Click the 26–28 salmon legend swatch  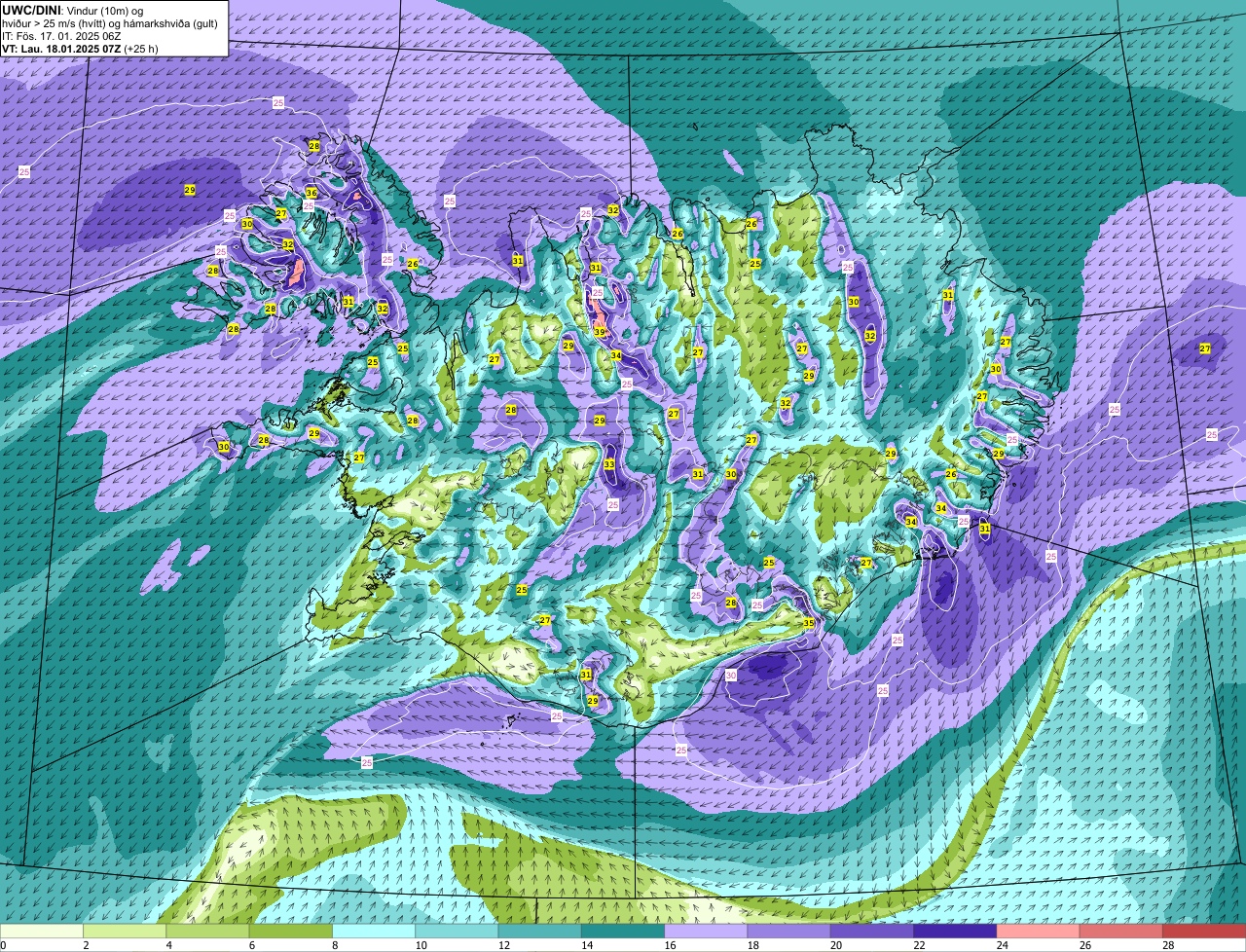[x=1121, y=931]
